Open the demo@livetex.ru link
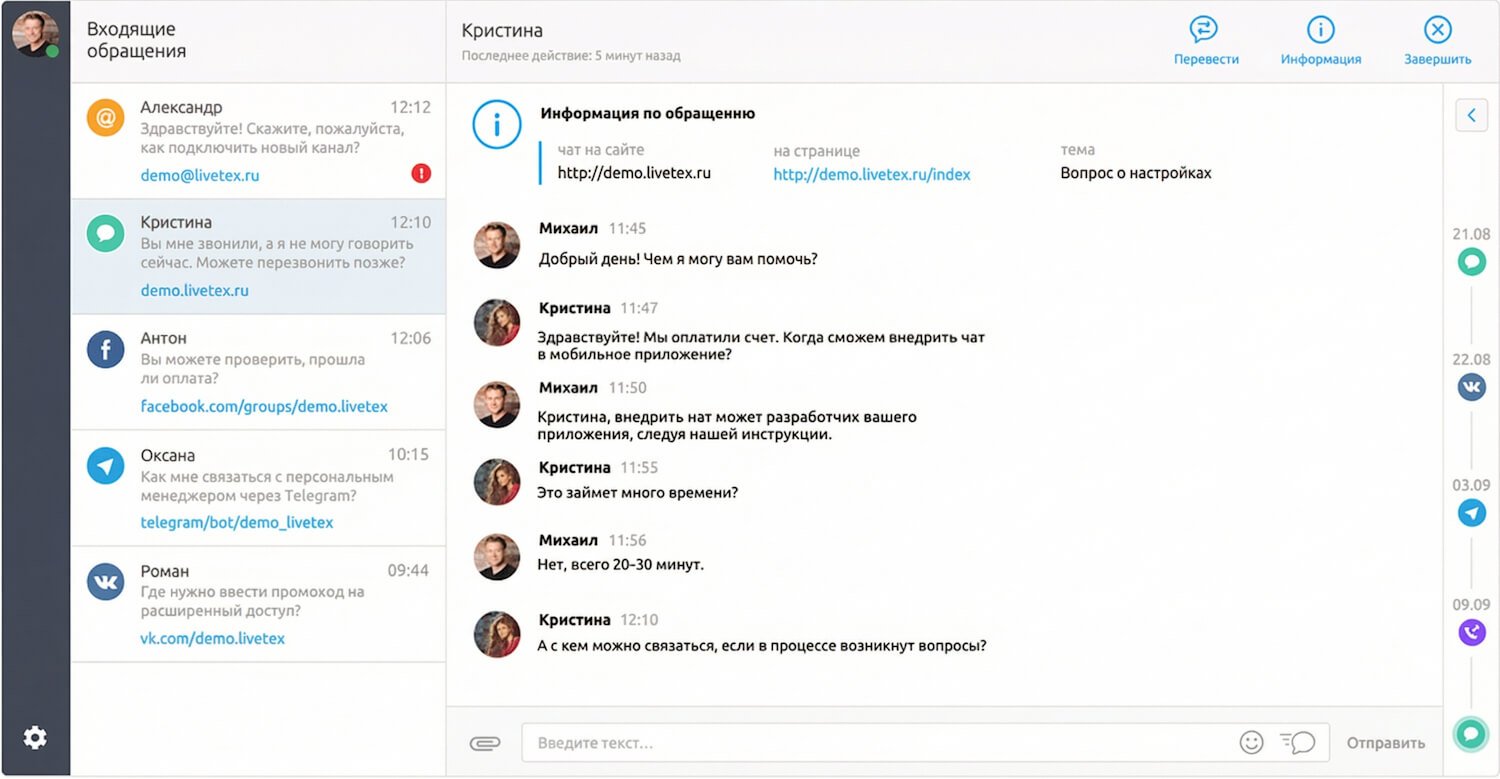This screenshot has width=1500, height=779. click(200, 175)
